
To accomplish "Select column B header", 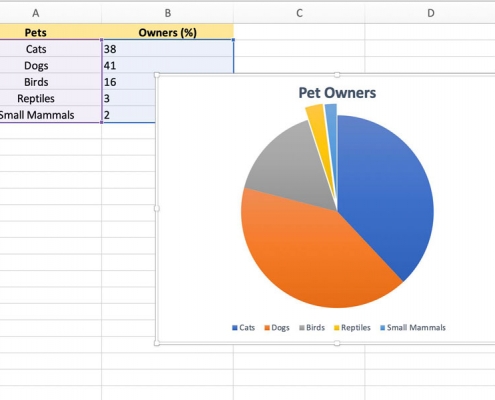I will click(x=167, y=13).
